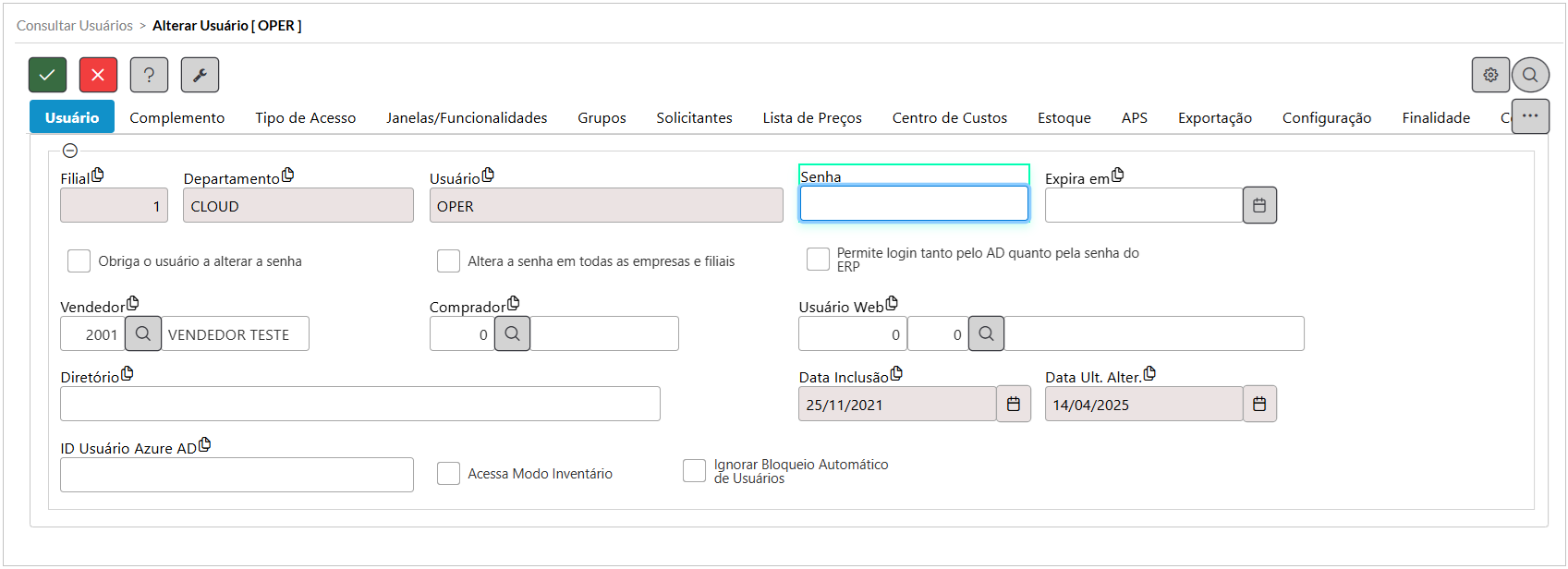
Task: Open help with the question mark icon
Action: [x=149, y=75]
